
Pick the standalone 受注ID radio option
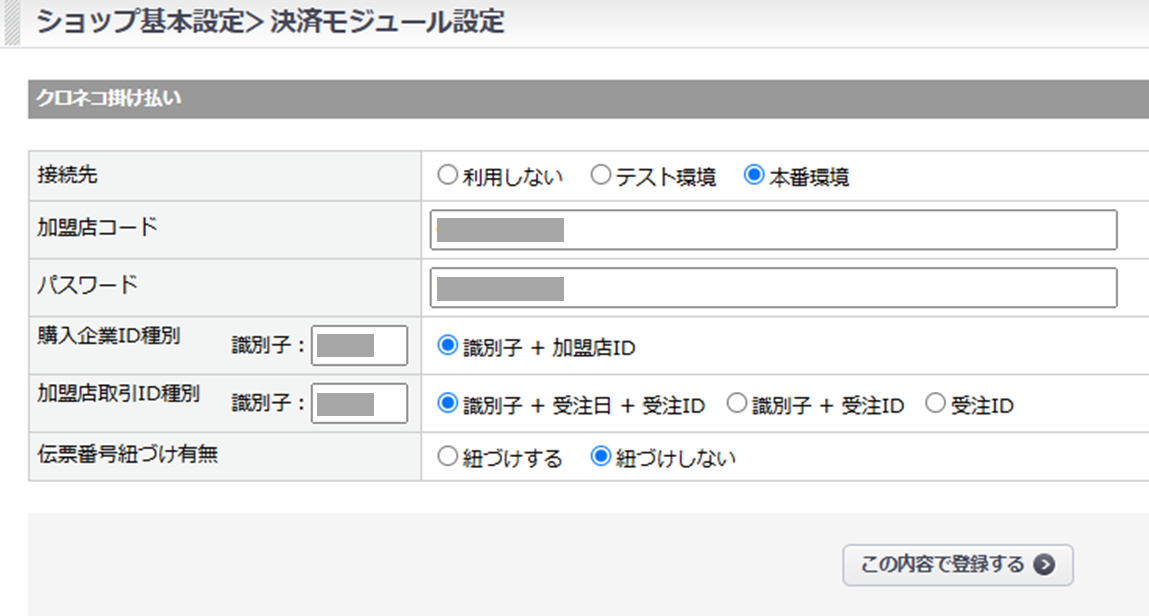(935, 405)
